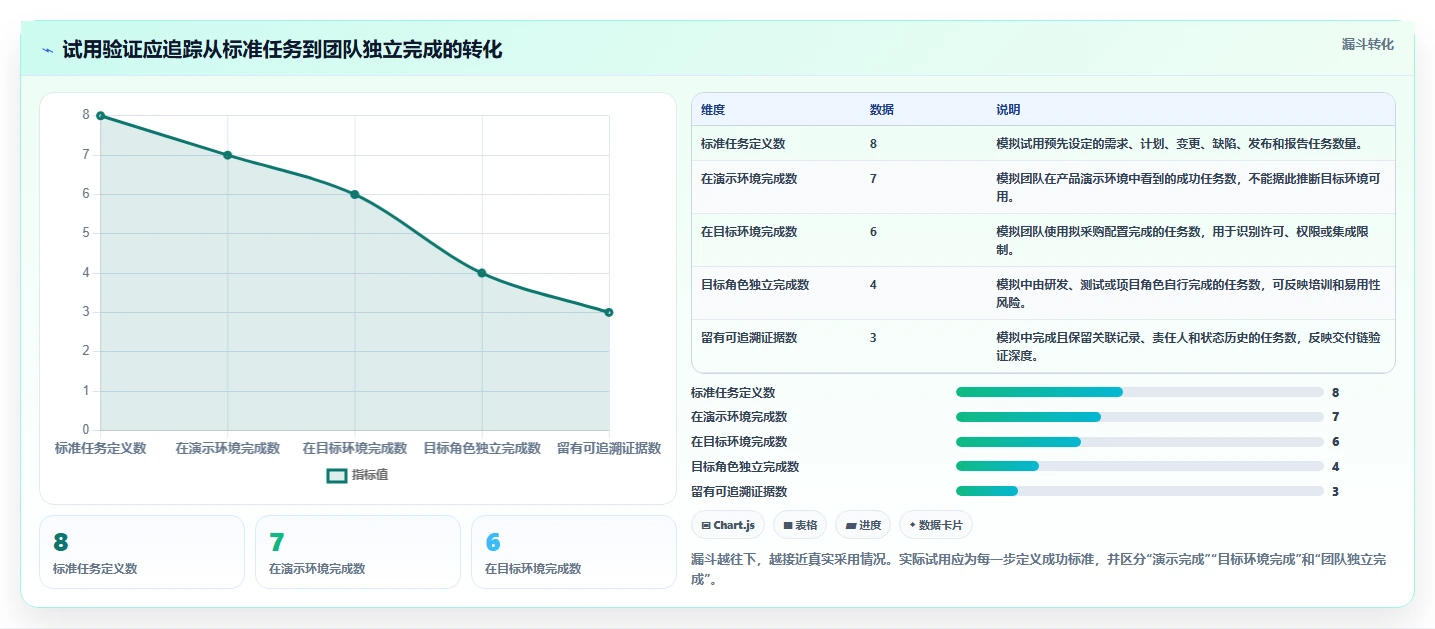Viewport: 1435px width, 629px height.
Task: Click table value 3 for 留有可追溯证据数
Action: tap(873, 337)
